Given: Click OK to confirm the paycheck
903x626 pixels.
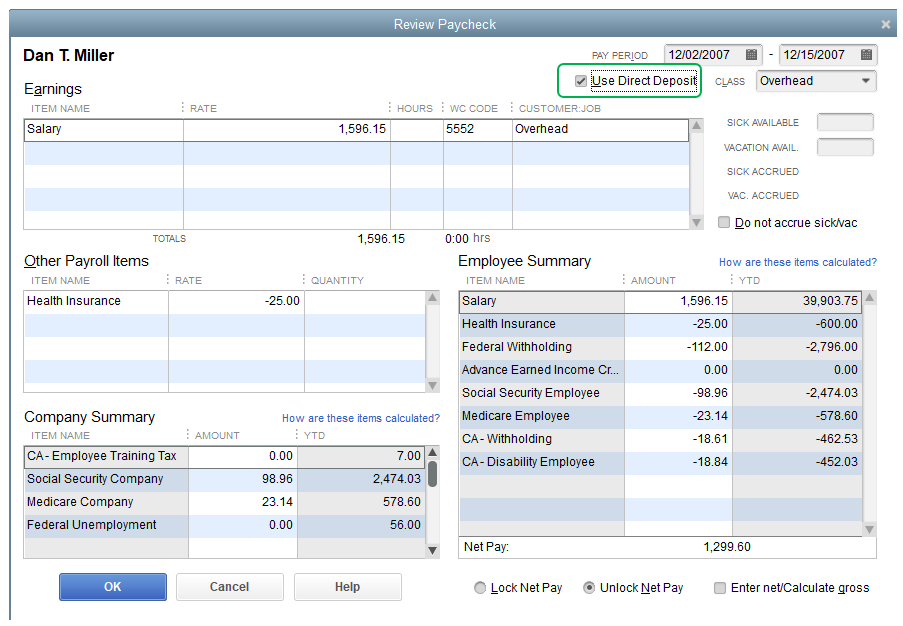Looking at the screenshot, I should tap(112, 587).
